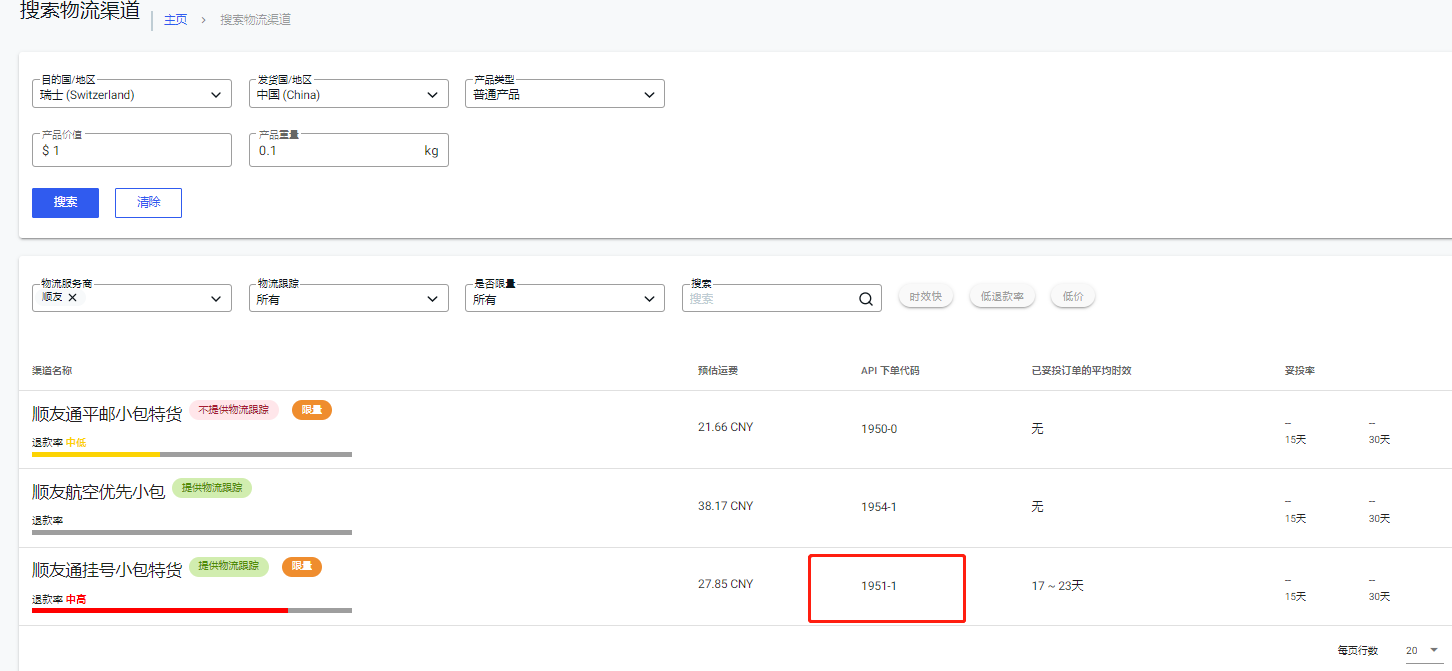Image resolution: width=1452 pixels, height=671 pixels.
Task: Click the 产品价值 input field
Action: (x=132, y=150)
